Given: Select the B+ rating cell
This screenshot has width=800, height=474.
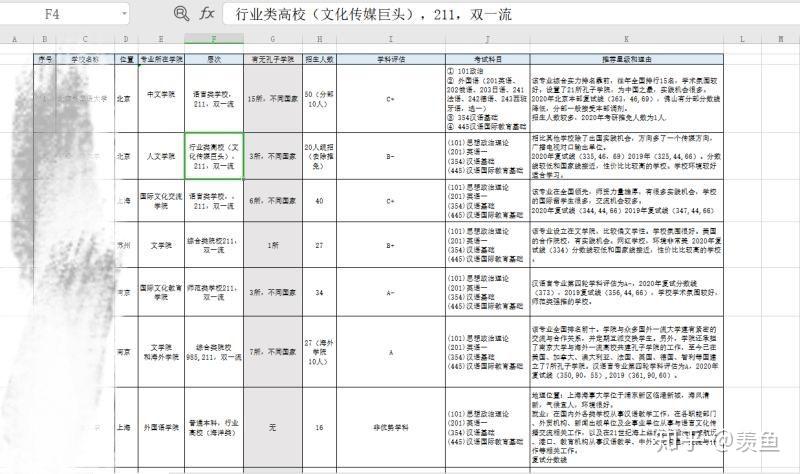Looking at the screenshot, I should coord(391,245).
